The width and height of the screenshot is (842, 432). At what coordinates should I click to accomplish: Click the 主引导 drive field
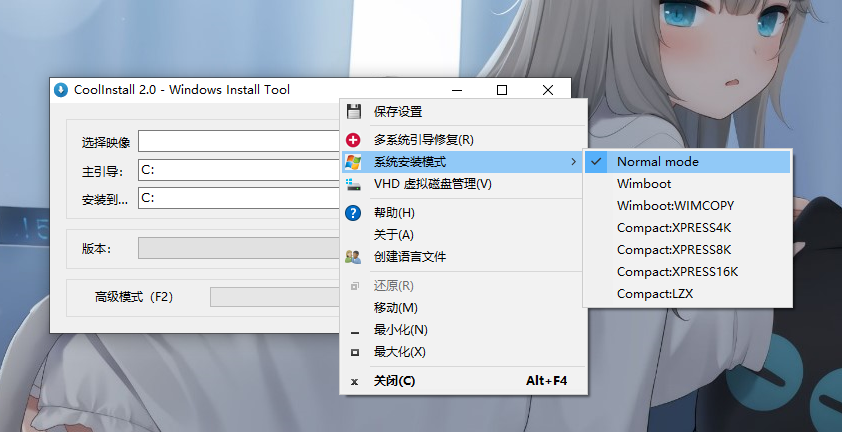pyautogui.click(x=239, y=170)
